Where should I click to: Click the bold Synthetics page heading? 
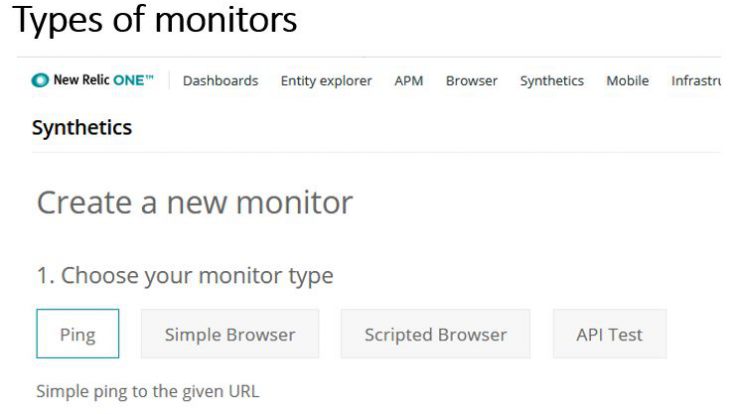click(82, 127)
